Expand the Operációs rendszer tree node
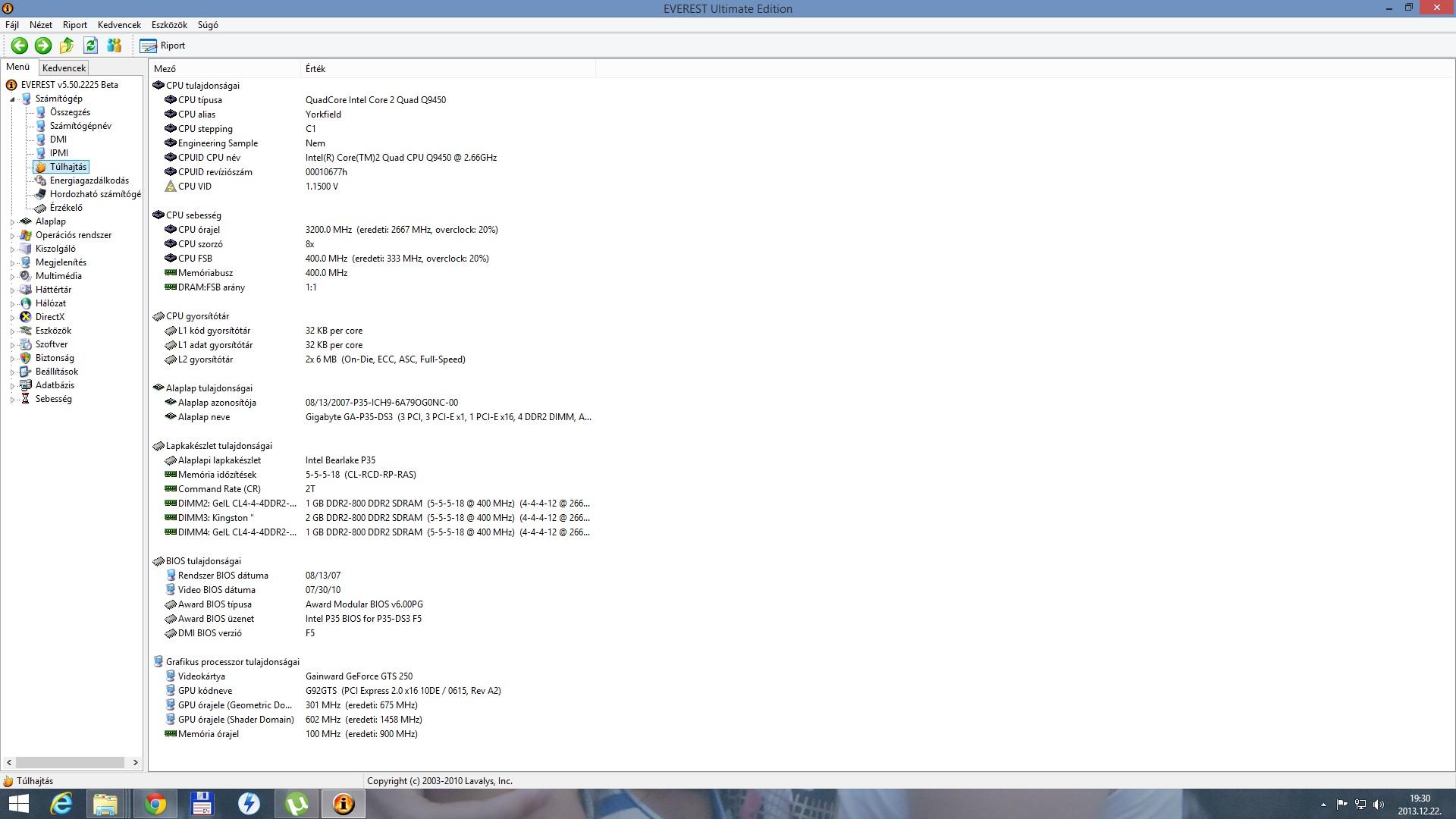The height and width of the screenshot is (819, 1456). click(x=12, y=235)
